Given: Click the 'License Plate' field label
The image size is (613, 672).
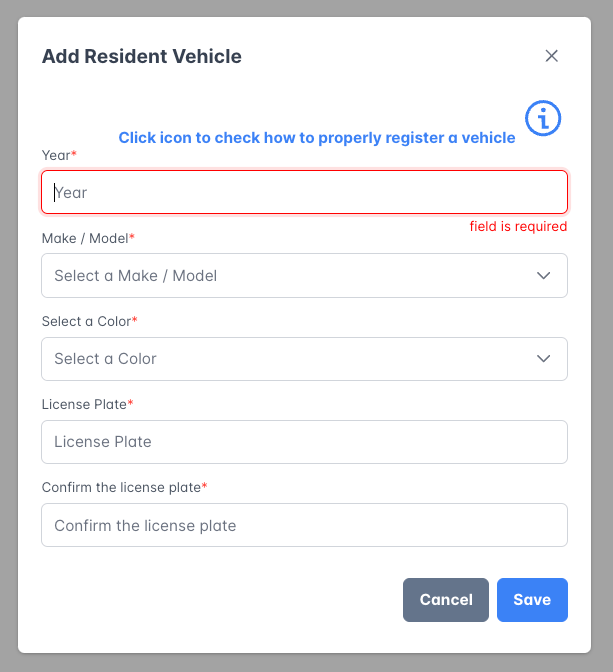Looking at the screenshot, I should click(x=84, y=404).
